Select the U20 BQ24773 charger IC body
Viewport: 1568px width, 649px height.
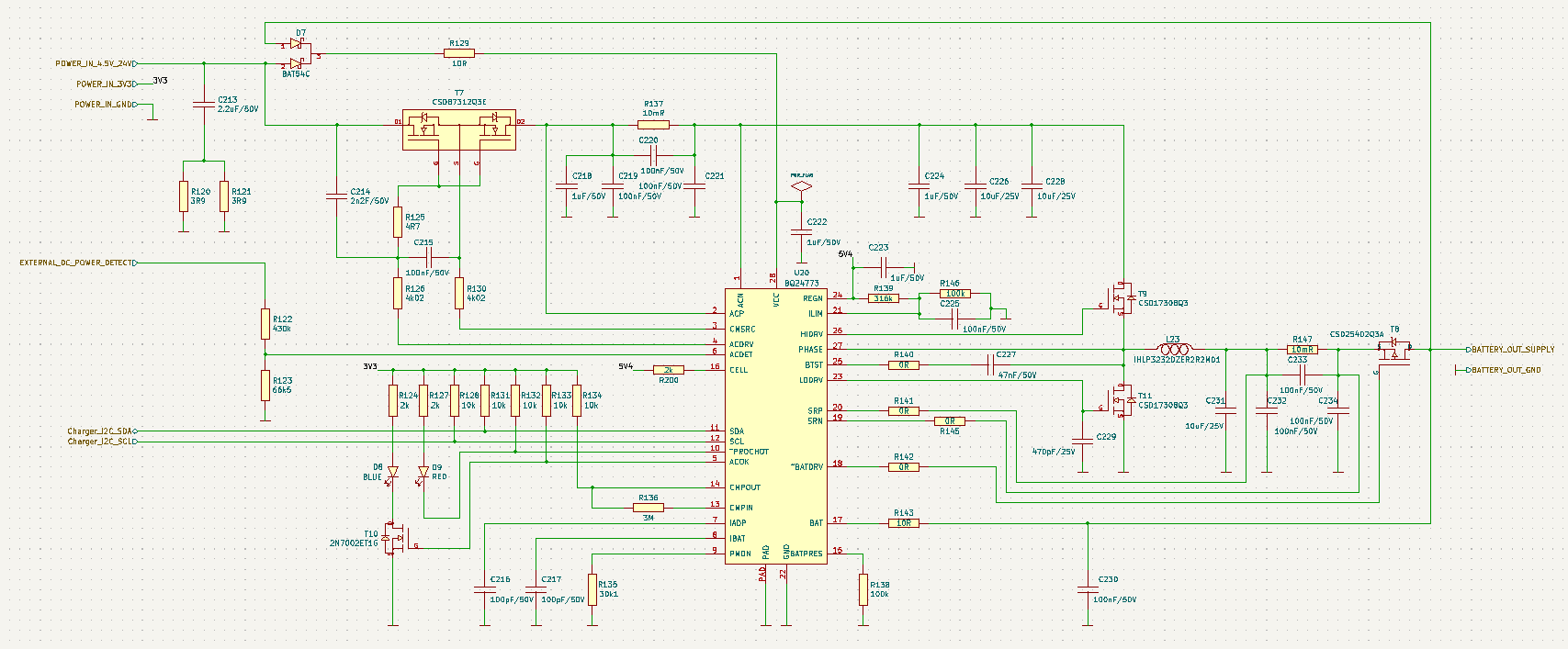tap(775, 427)
